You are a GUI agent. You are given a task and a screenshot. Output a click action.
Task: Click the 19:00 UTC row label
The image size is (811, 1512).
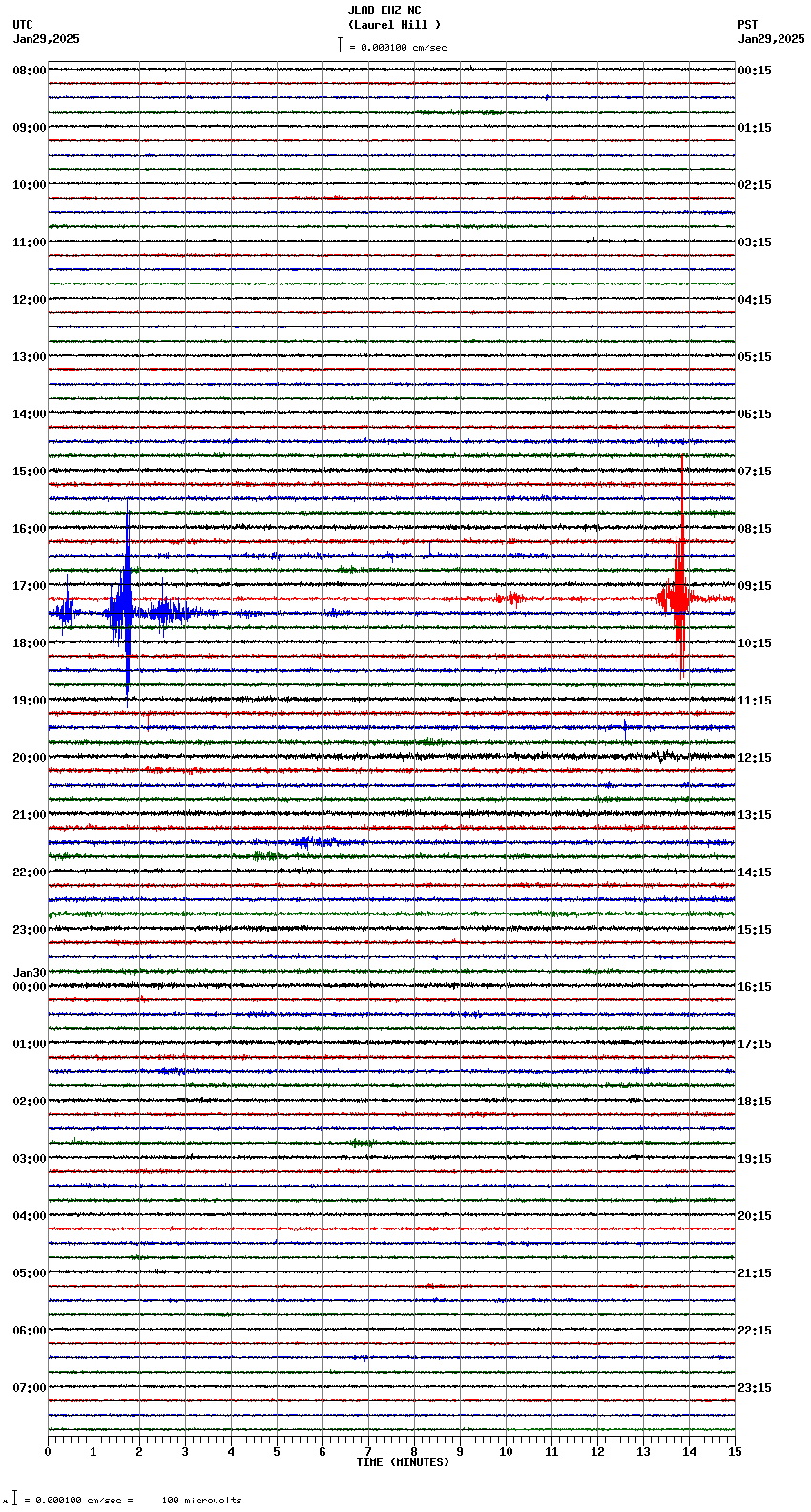30,701
